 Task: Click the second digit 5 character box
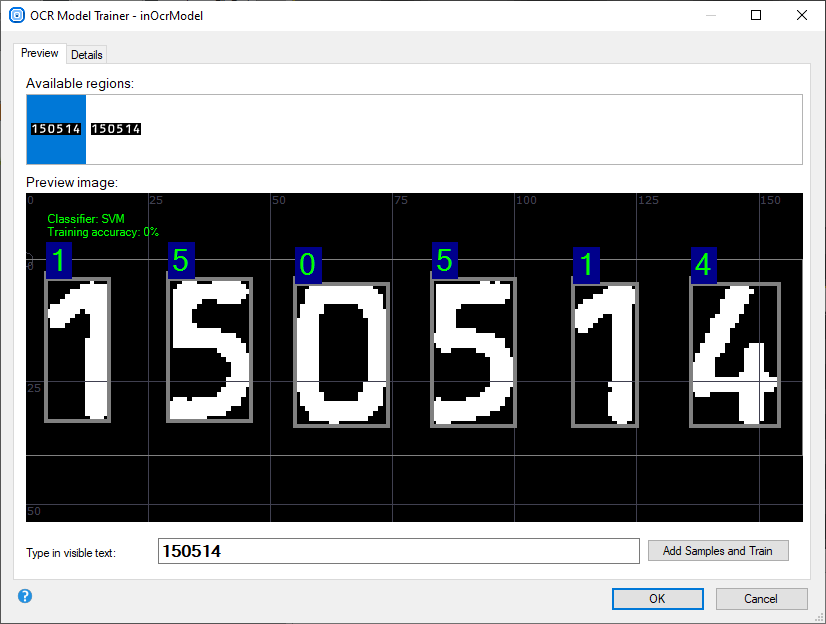coord(473,351)
